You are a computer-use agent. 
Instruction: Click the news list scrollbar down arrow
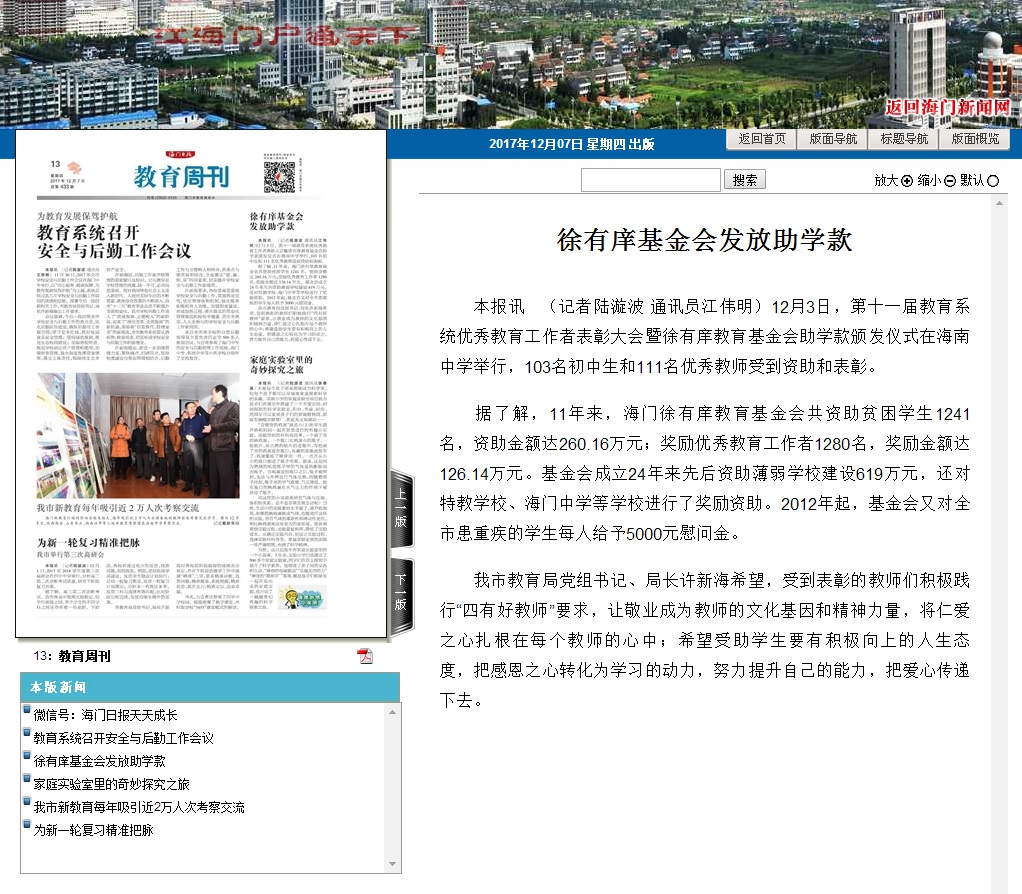pyautogui.click(x=392, y=865)
